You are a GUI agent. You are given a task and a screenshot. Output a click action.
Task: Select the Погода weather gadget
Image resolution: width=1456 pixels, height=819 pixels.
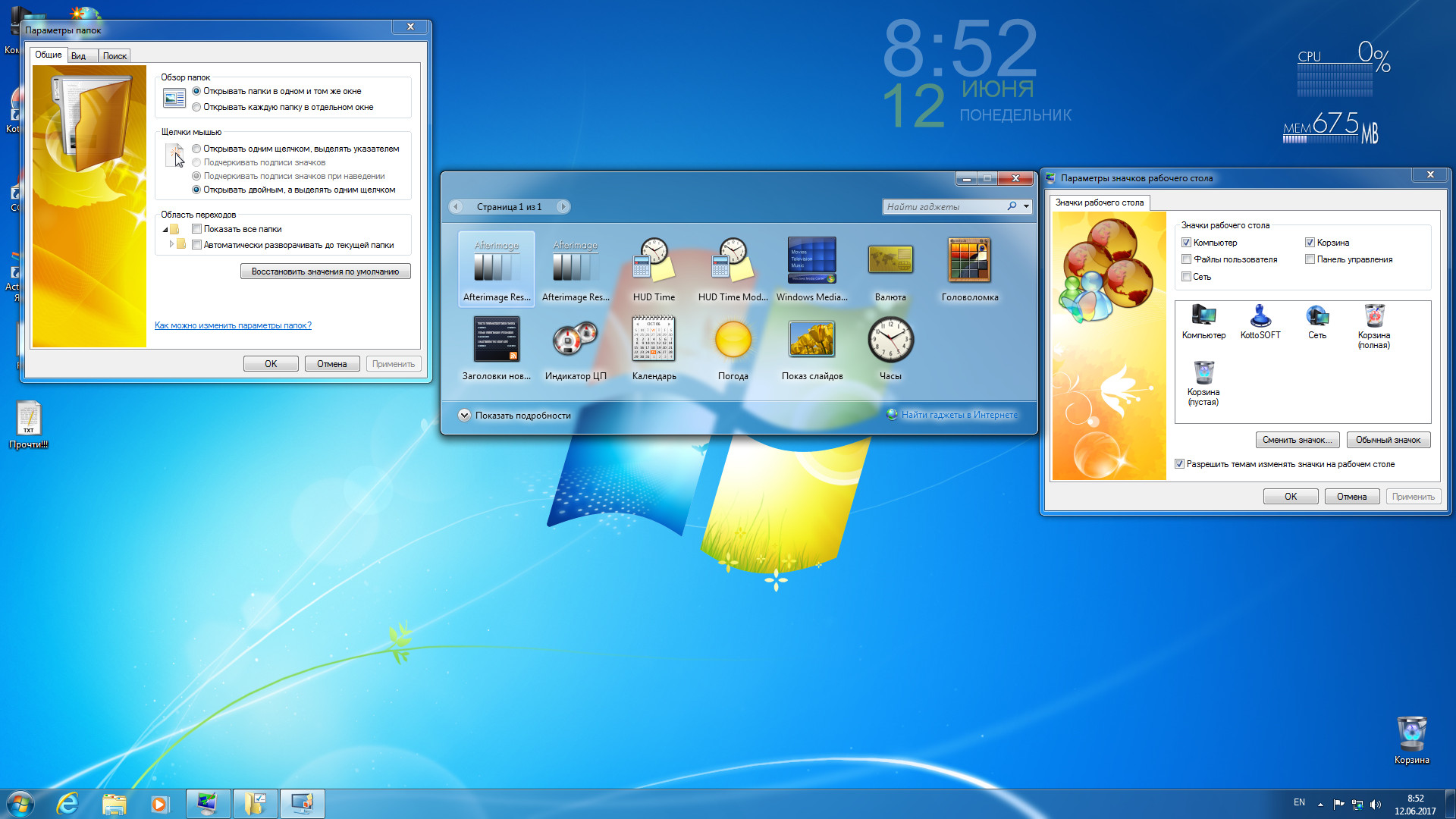pos(733,348)
